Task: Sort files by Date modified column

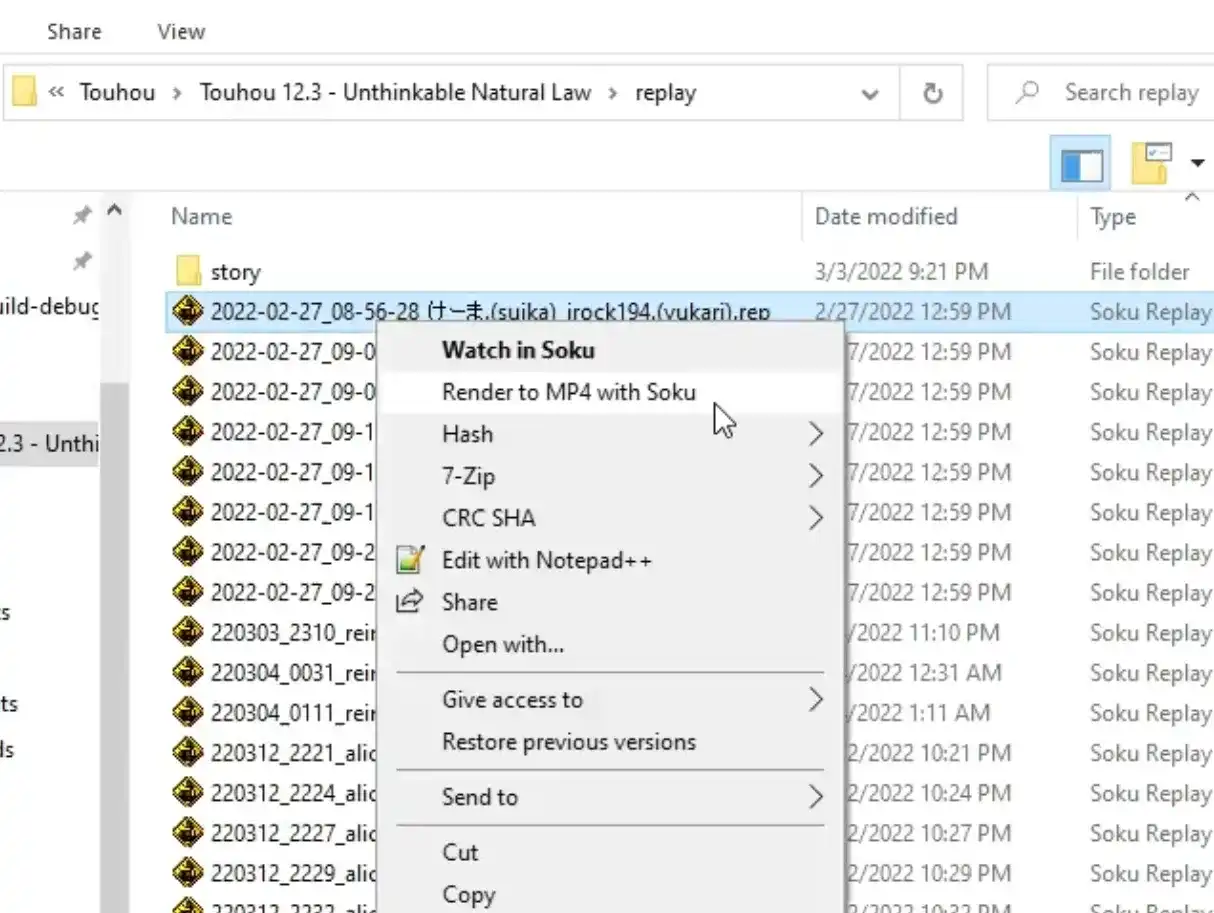Action: coord(885,216)
